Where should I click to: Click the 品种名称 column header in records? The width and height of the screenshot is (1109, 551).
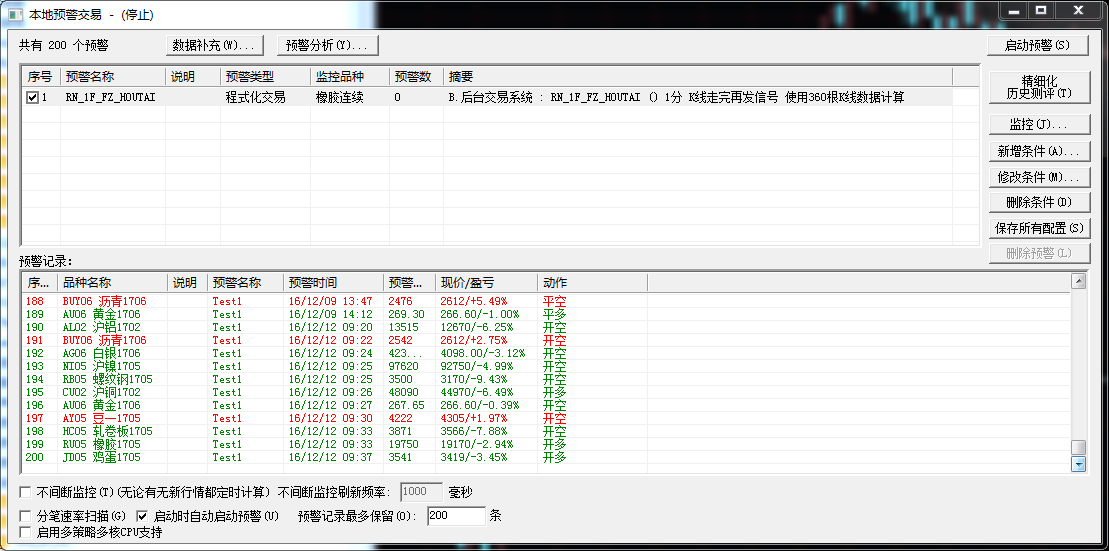click(x=112, y=283)
